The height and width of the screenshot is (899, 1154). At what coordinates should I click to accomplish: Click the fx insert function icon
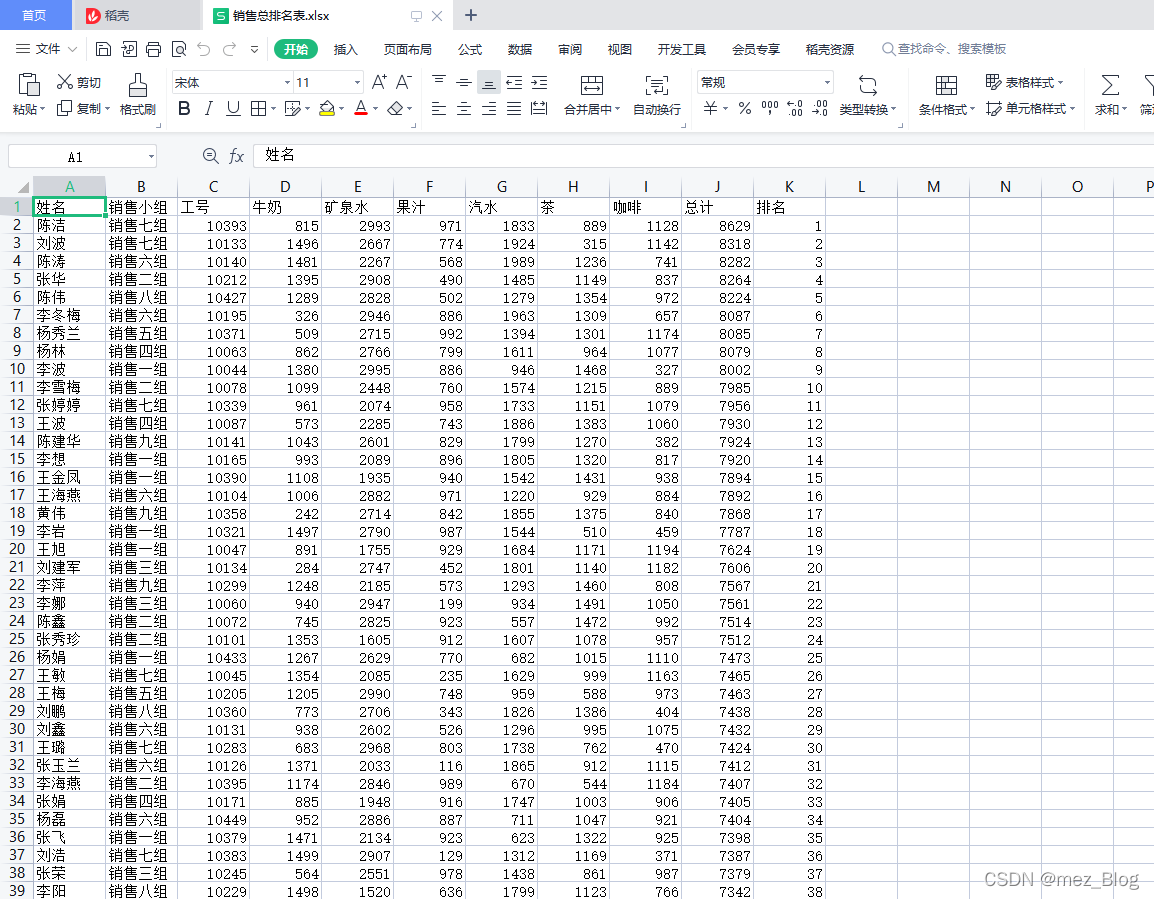(x=236, y=156)
